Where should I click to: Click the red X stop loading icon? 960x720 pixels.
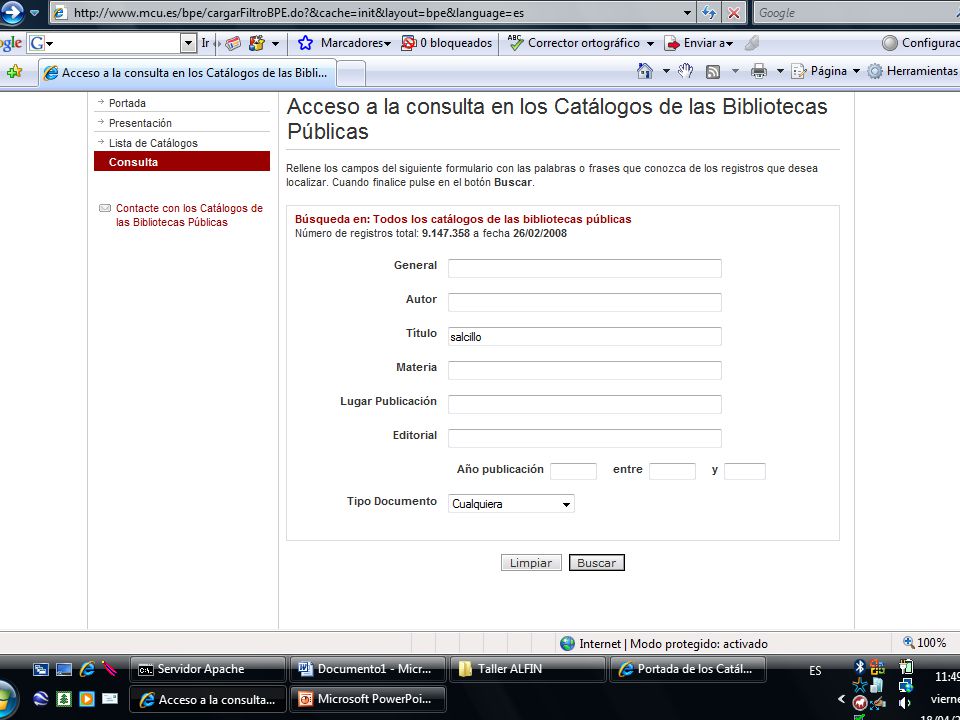pos(733,13)
